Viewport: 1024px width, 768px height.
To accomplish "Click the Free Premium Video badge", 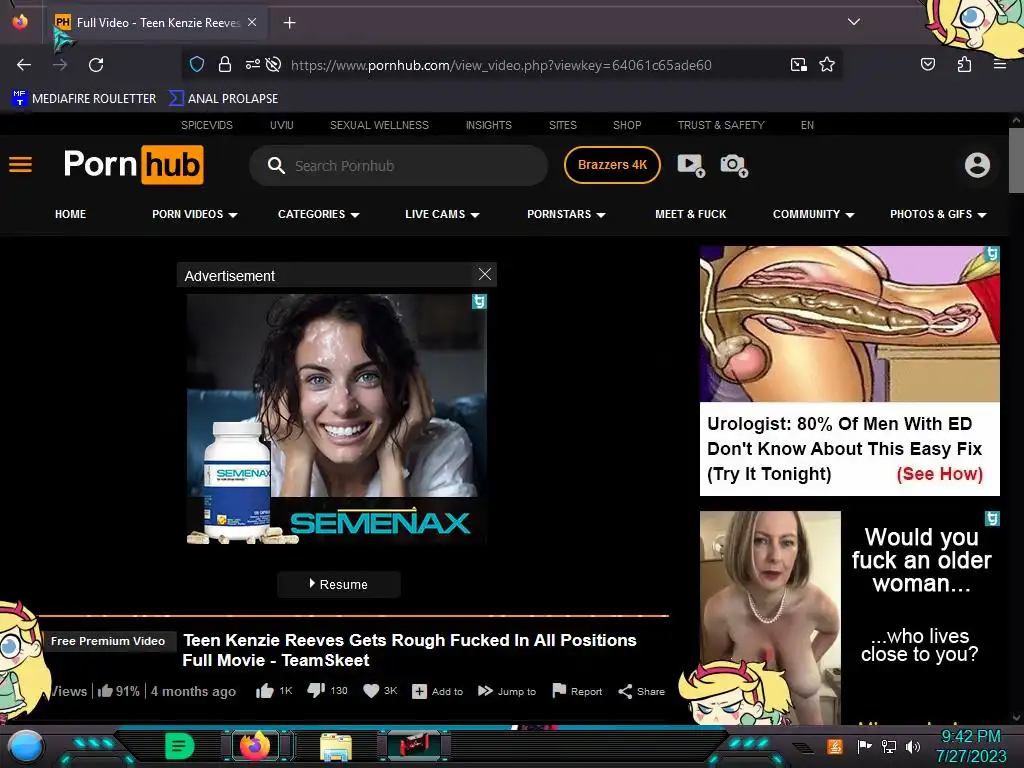I will pos(108,641).
